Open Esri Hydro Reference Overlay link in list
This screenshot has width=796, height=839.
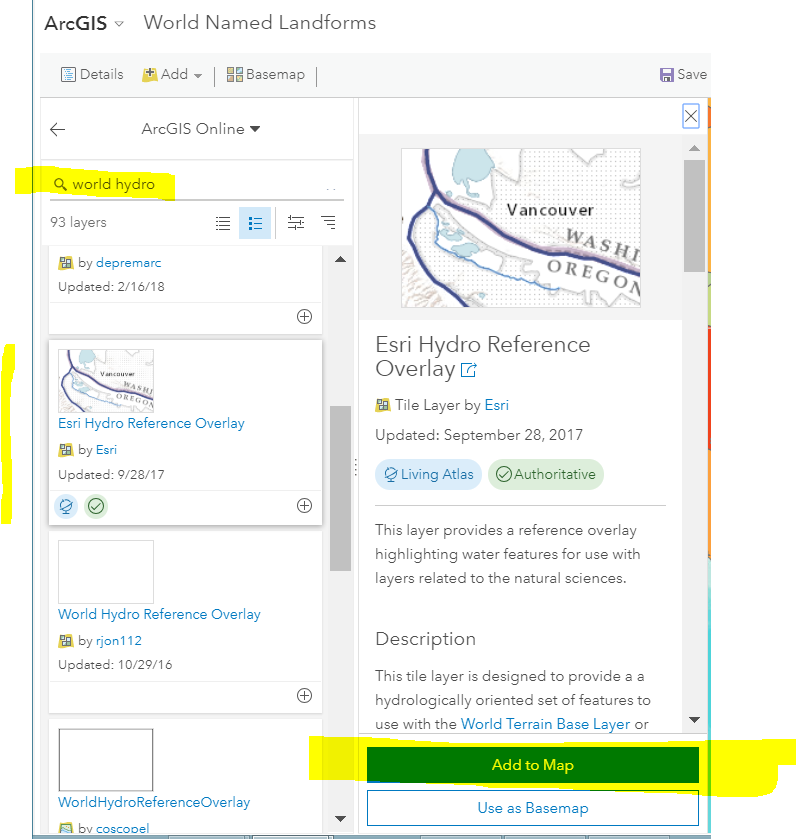point(151,423)
